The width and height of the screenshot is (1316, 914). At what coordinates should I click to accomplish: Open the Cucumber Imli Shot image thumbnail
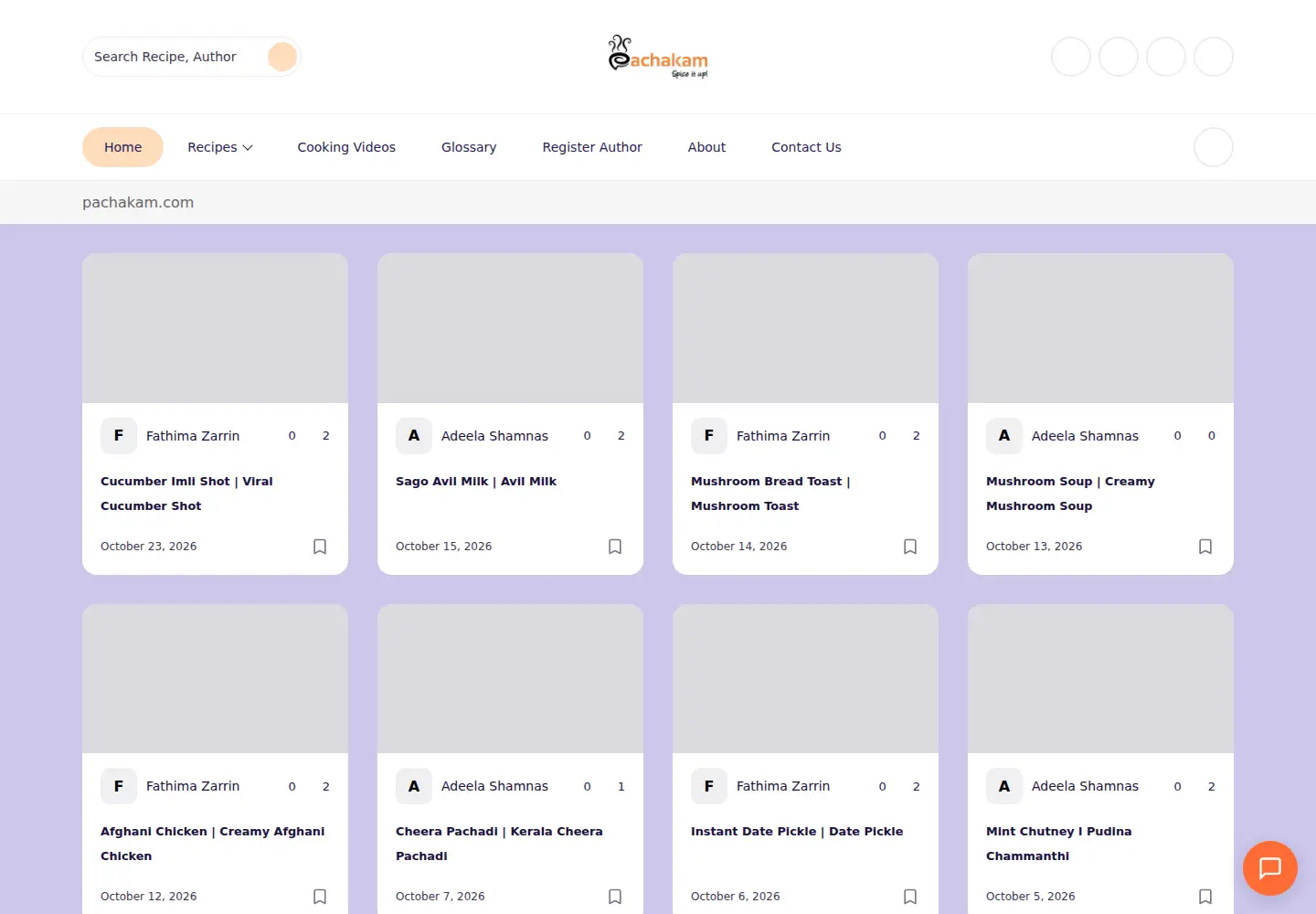215,328
